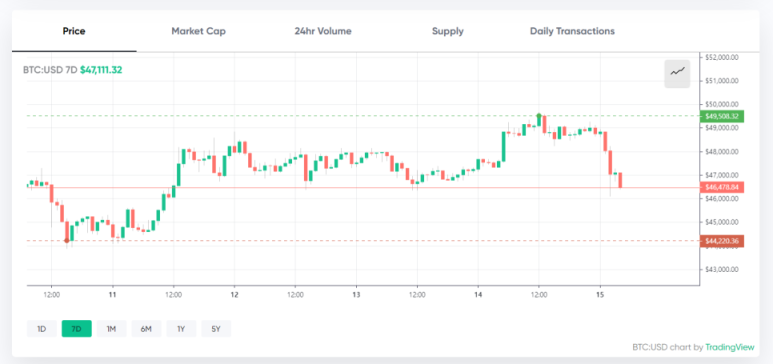
Task: Click the date label 13 on time axis
Action: tap(356, 294)
